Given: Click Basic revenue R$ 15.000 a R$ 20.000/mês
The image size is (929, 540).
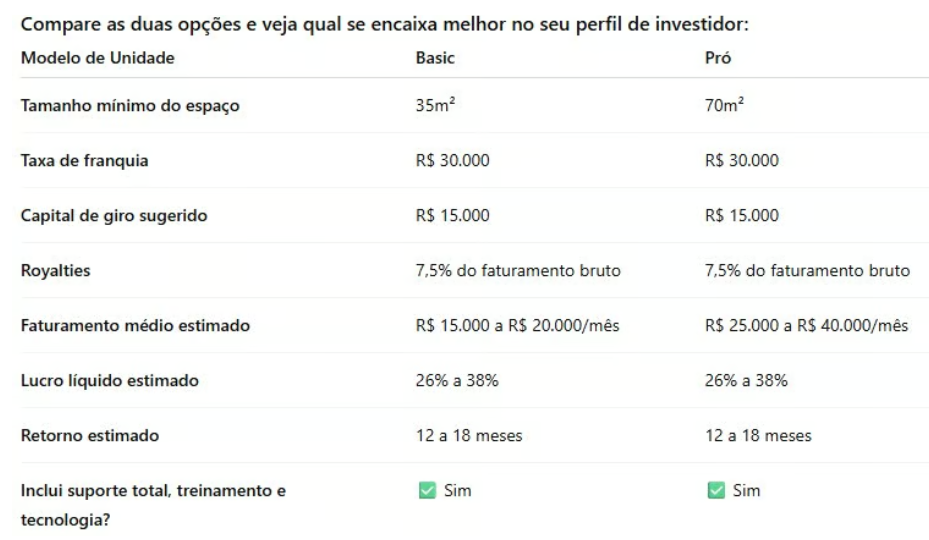Looking at the screenshot, I should point(517,325).
